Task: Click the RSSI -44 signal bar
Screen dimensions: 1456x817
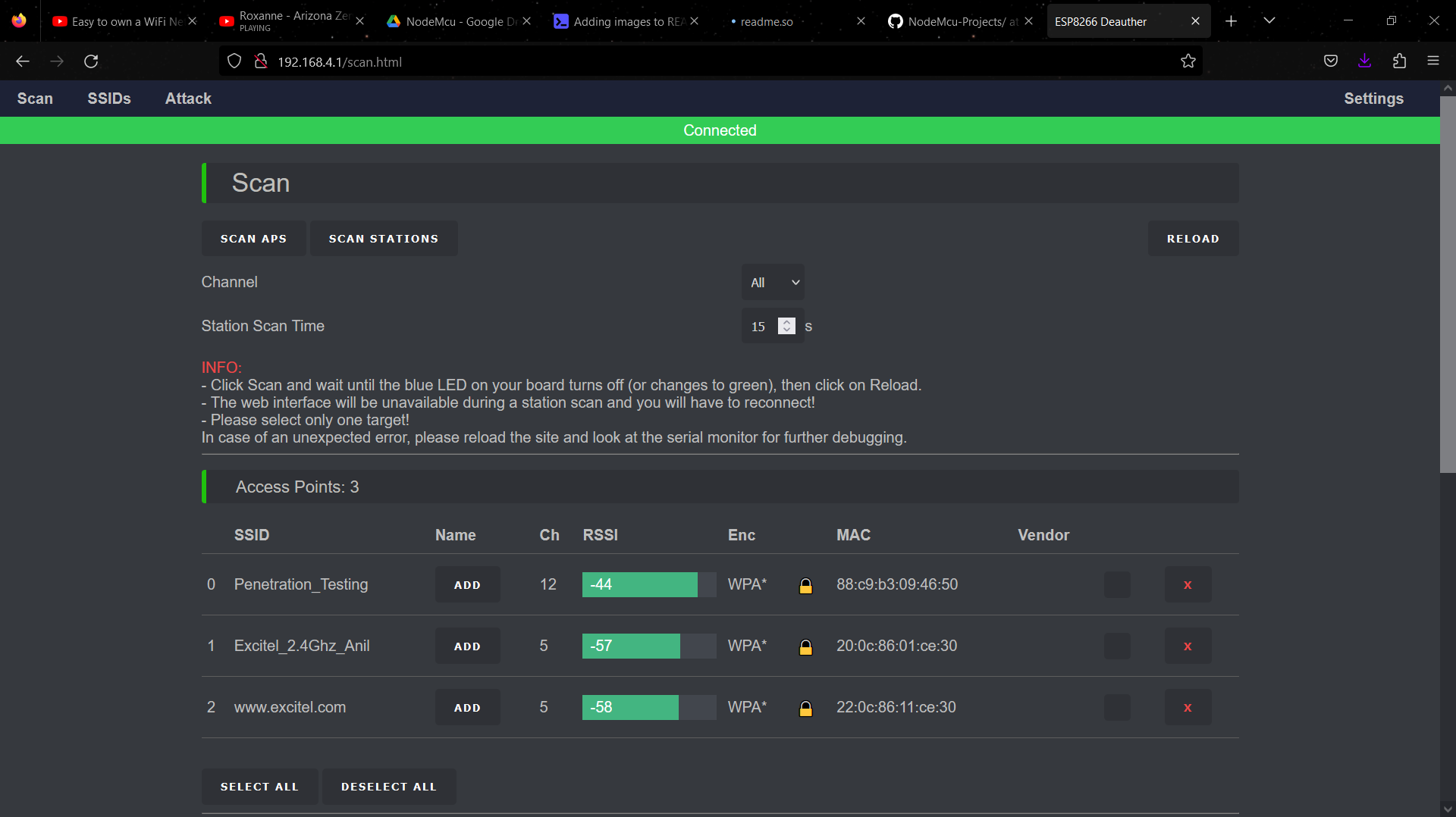Action: click(639, 584)
